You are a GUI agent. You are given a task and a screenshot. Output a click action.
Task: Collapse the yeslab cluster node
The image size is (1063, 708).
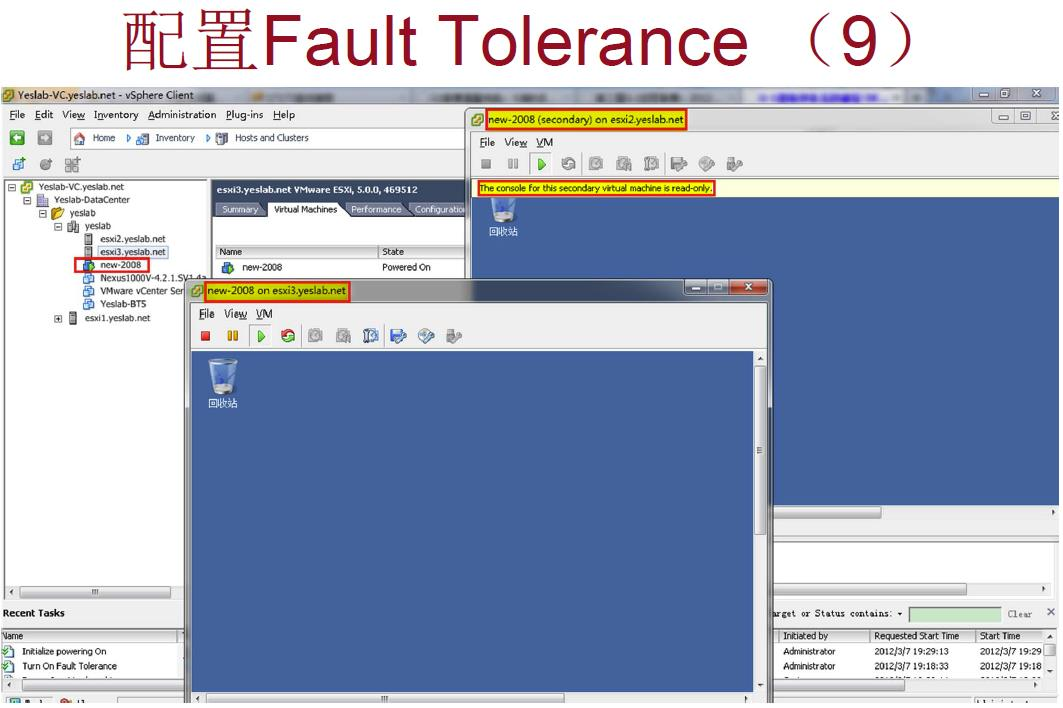pyautogui.click(x=58, y=226)
